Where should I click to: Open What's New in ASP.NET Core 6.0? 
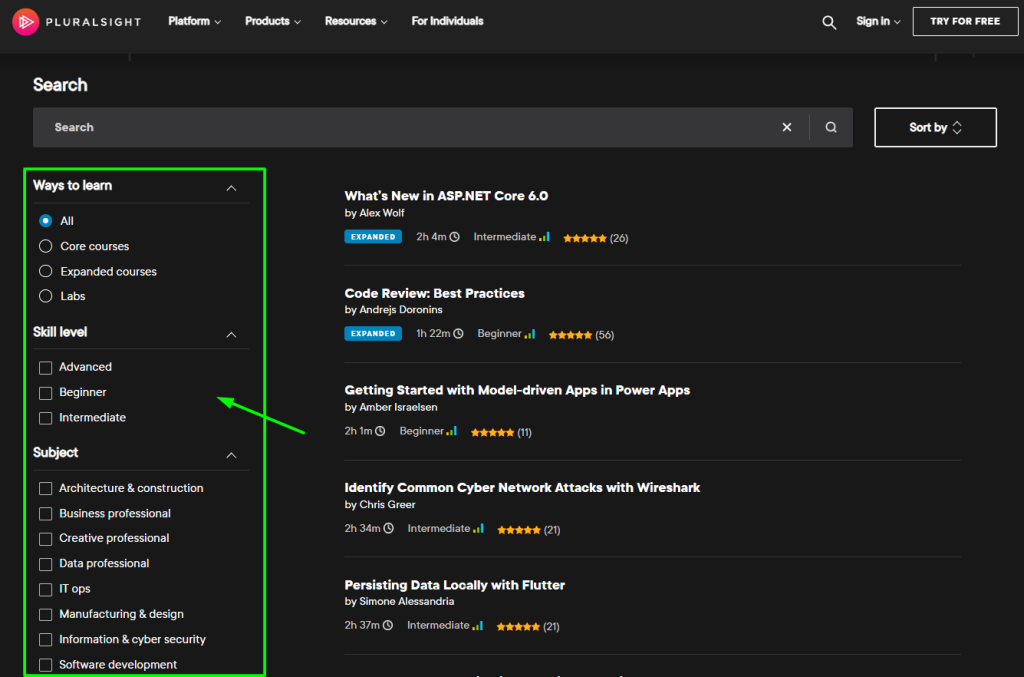pyautogui.click(x=446, y=196)
